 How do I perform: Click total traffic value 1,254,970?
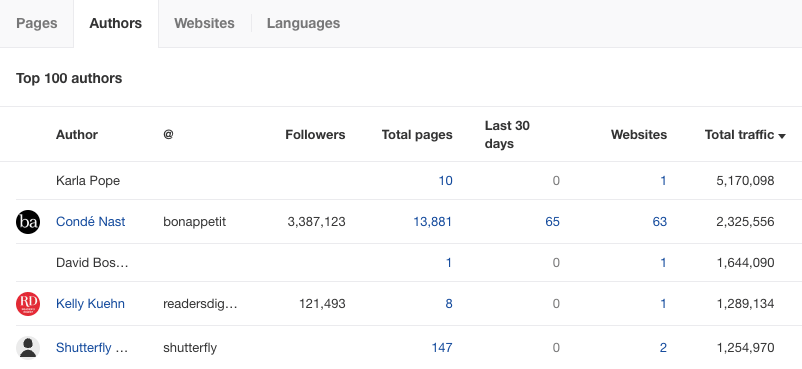tap(746, 348)
